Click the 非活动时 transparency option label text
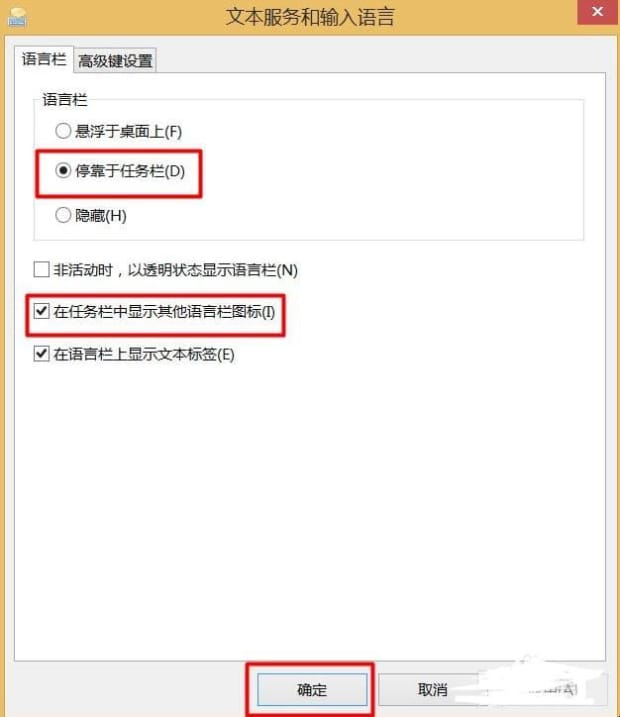Image resolution: width=620 pixels, height=717 pixels. click(176, 270)
